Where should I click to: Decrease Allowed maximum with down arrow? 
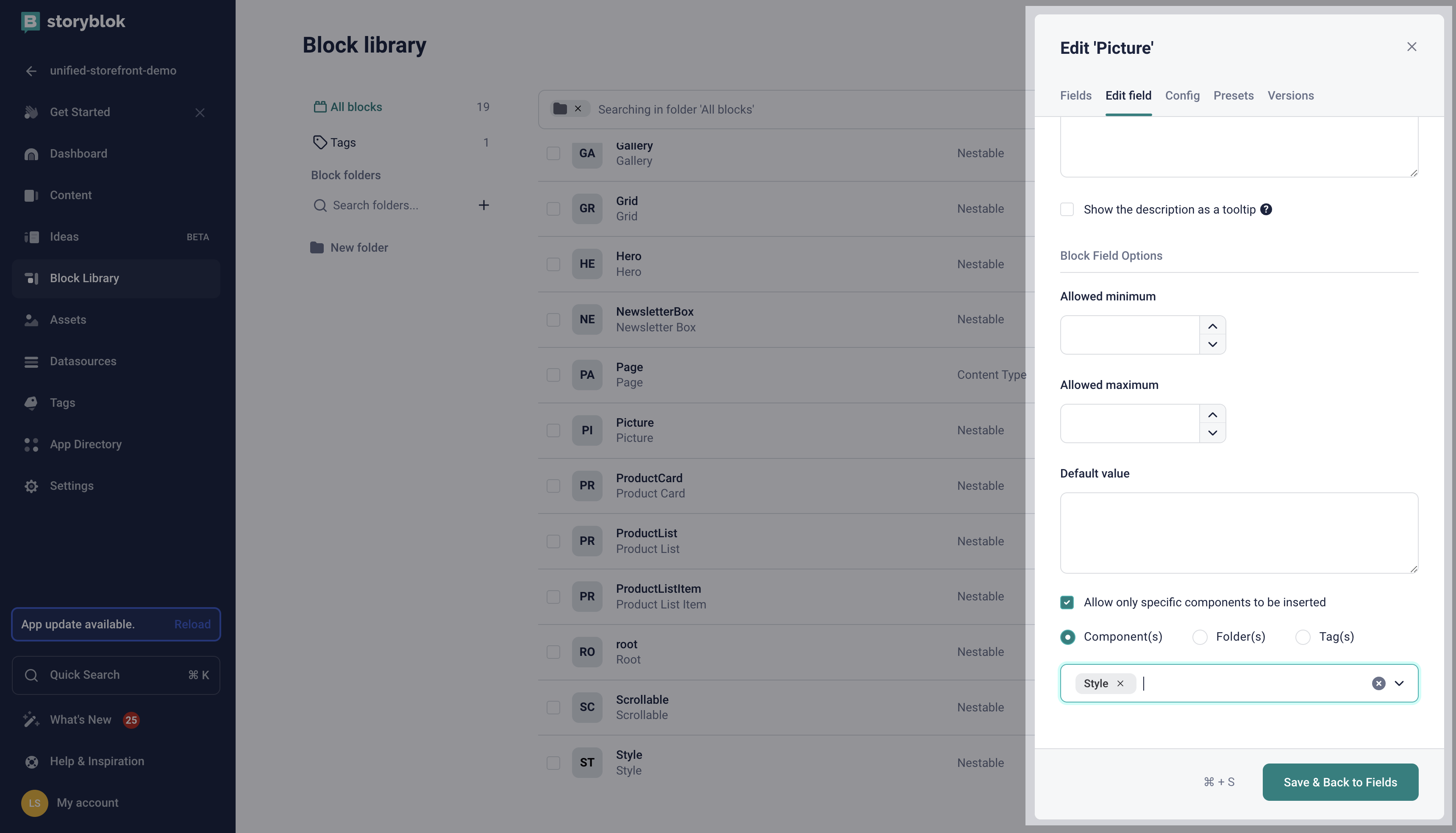[1212, 433]
